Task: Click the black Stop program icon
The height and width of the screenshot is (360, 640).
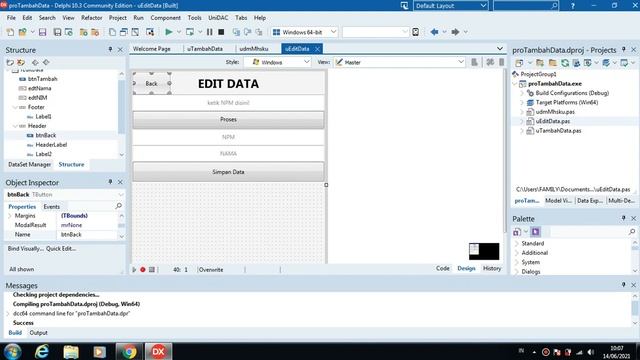Action: [221, 32]
